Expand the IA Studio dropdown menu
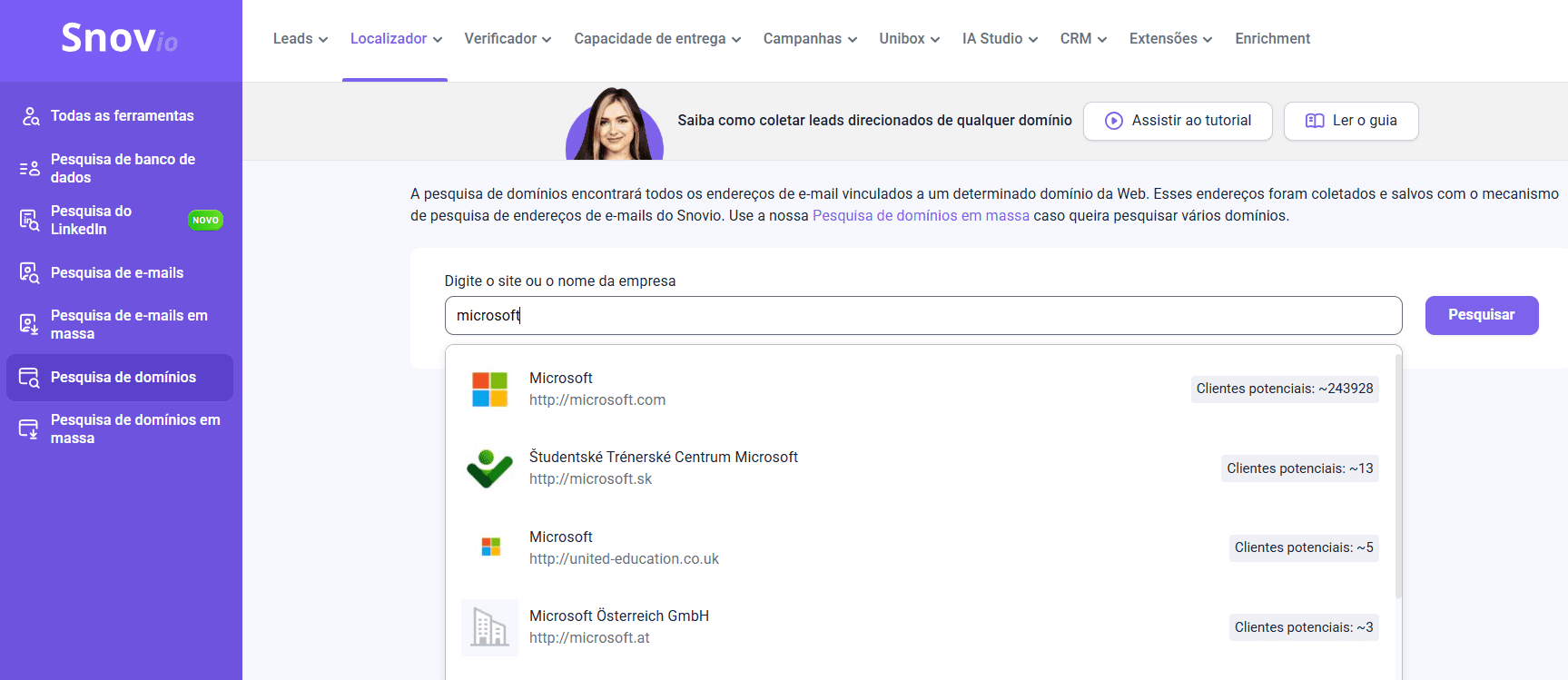 [1001, 39]
